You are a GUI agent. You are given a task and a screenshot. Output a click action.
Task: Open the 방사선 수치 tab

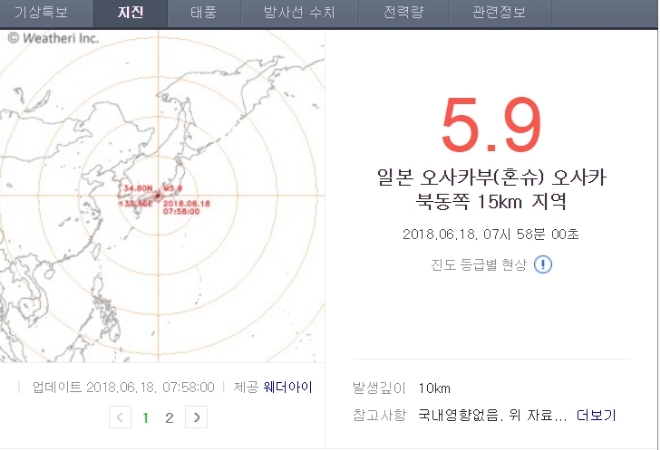point(299,12)
